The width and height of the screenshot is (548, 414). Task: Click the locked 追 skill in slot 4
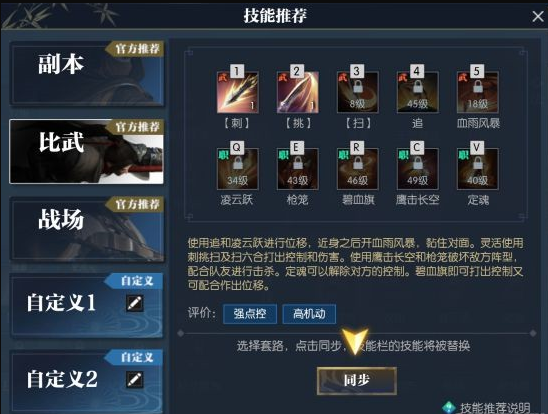[418, 92]
